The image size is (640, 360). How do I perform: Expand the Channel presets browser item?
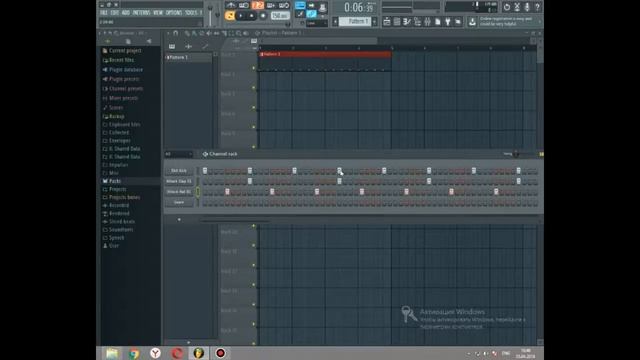126,89
